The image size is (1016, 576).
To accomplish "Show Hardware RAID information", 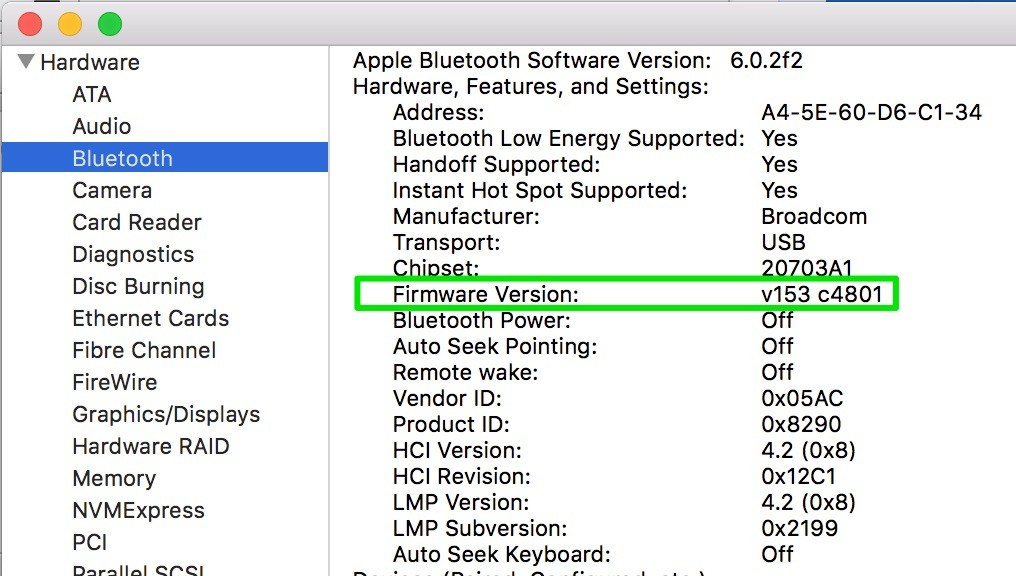I will coord(151,447).
